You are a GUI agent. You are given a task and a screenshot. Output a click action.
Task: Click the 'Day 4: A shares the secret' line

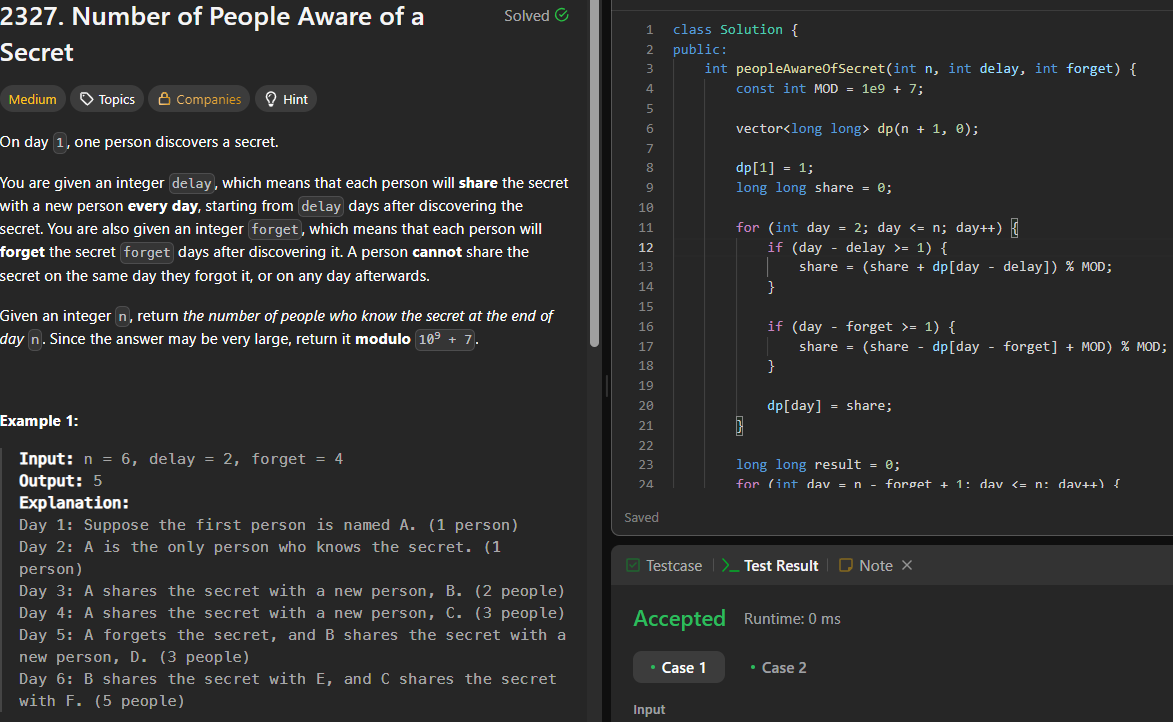pyautogui.click(x=292, y=613)
